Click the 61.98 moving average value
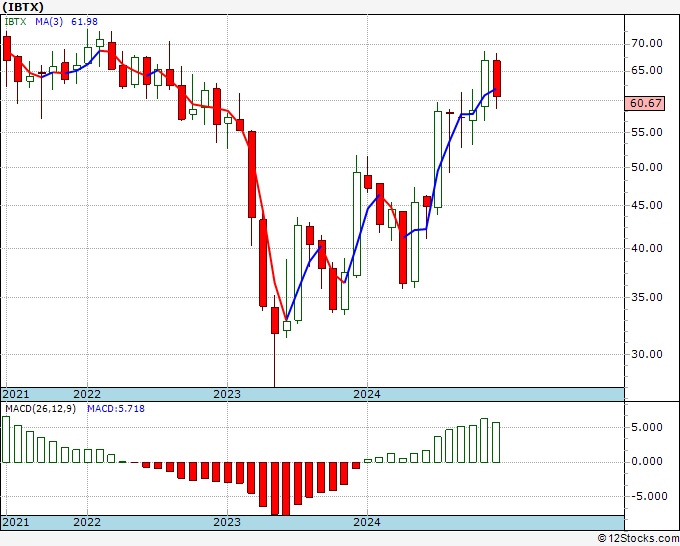Image resolution: width=680 pixels, height=546 pixels. (85, 22)
